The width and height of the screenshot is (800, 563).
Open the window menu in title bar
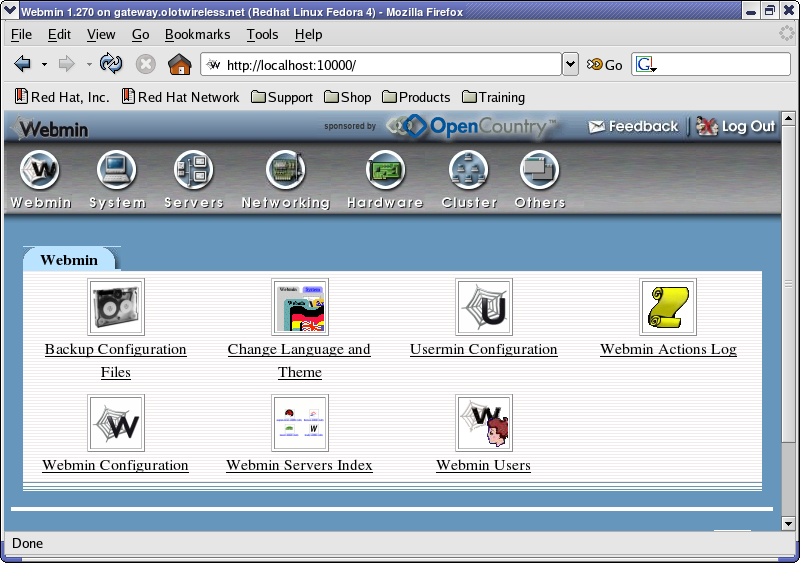[10, 11]
